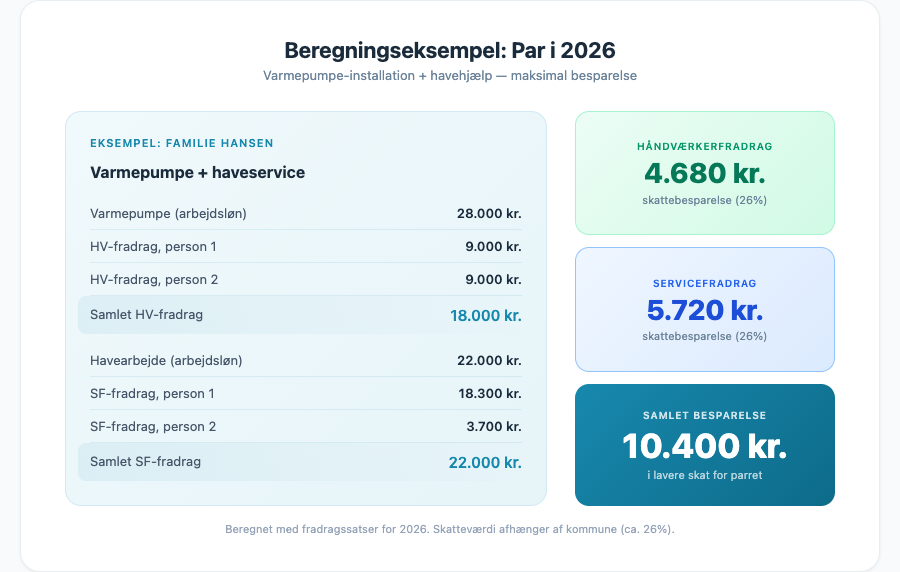Click the footnote about fradragssatser for 2026
This screenshot has height=572, width=900.
(x=449, y=528)
